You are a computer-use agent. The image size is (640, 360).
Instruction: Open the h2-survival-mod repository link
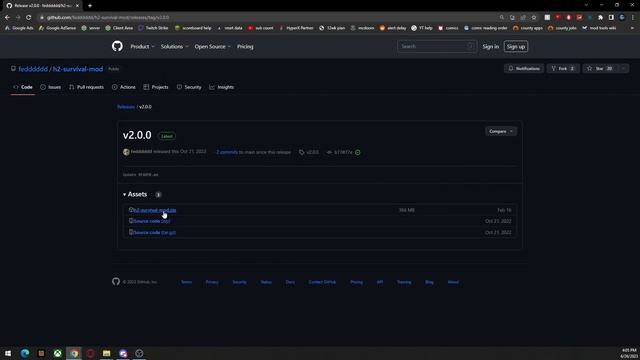tap(78, 69)
